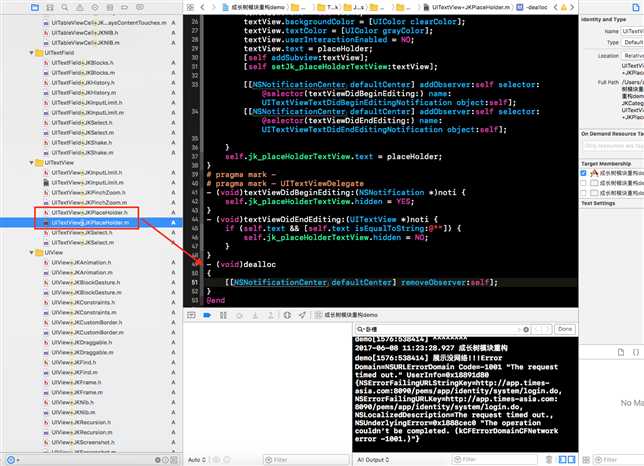
Task: Open the debug view hierarchy icon
Action: 287,315
